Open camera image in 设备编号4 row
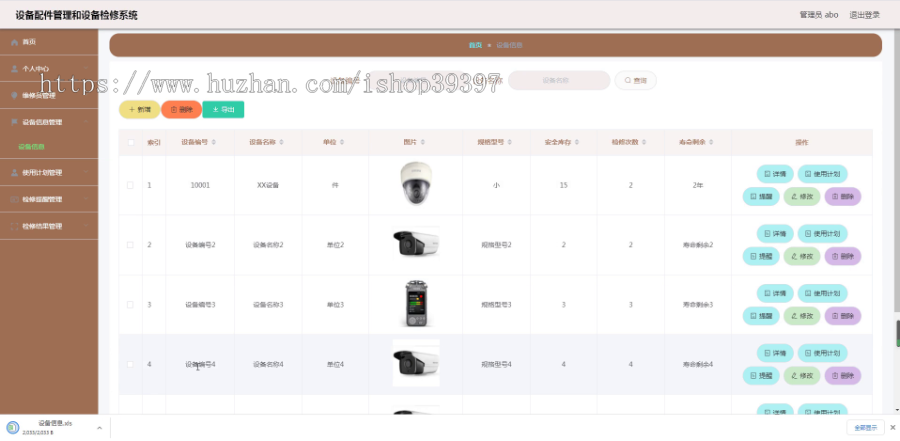The image size is (900, 441). [416, 363]
